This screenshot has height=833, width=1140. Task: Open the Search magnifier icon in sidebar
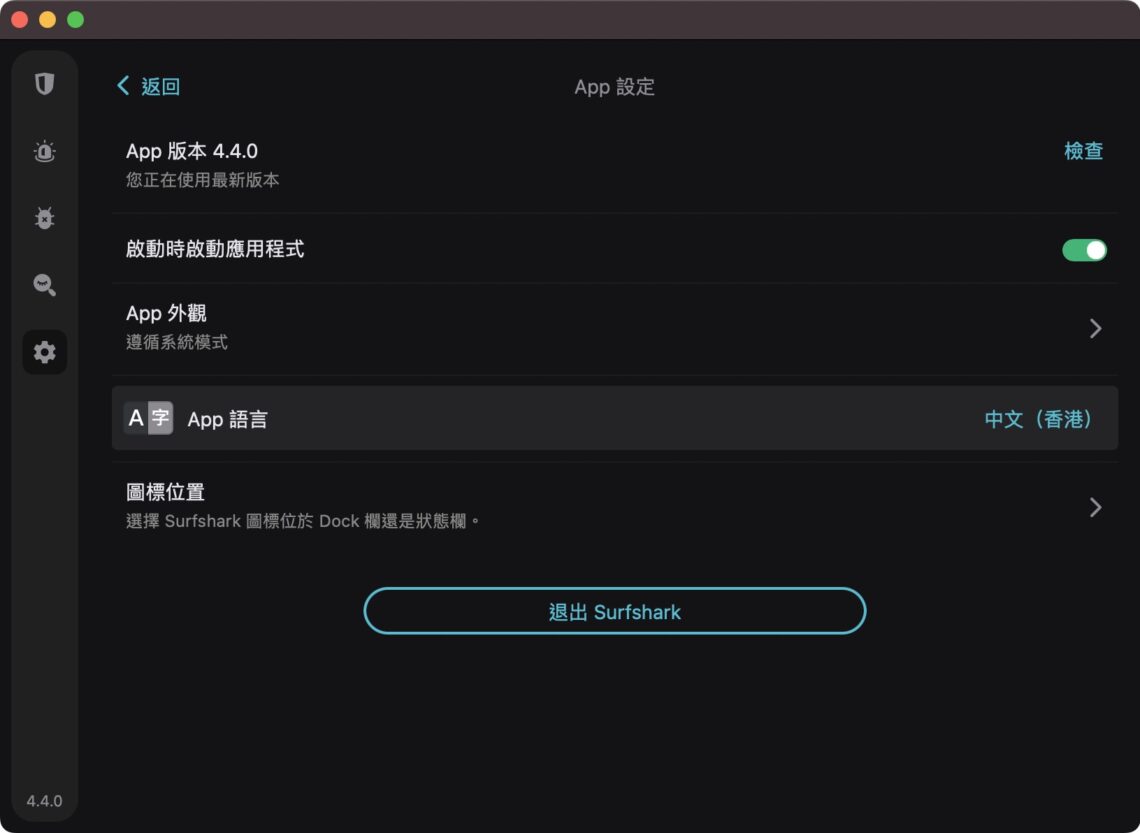click(44, 285)
